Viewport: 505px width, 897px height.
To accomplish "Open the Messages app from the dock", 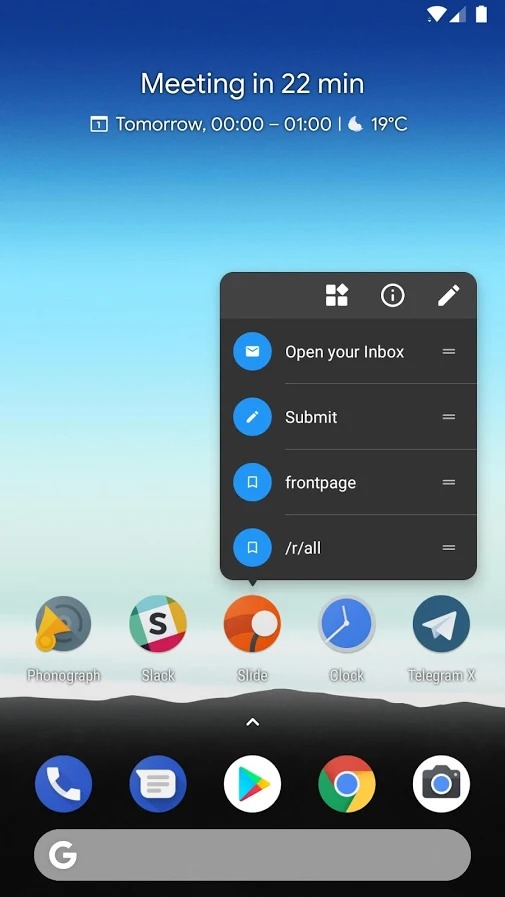I will pyautogui.click(x=158, y=784).
